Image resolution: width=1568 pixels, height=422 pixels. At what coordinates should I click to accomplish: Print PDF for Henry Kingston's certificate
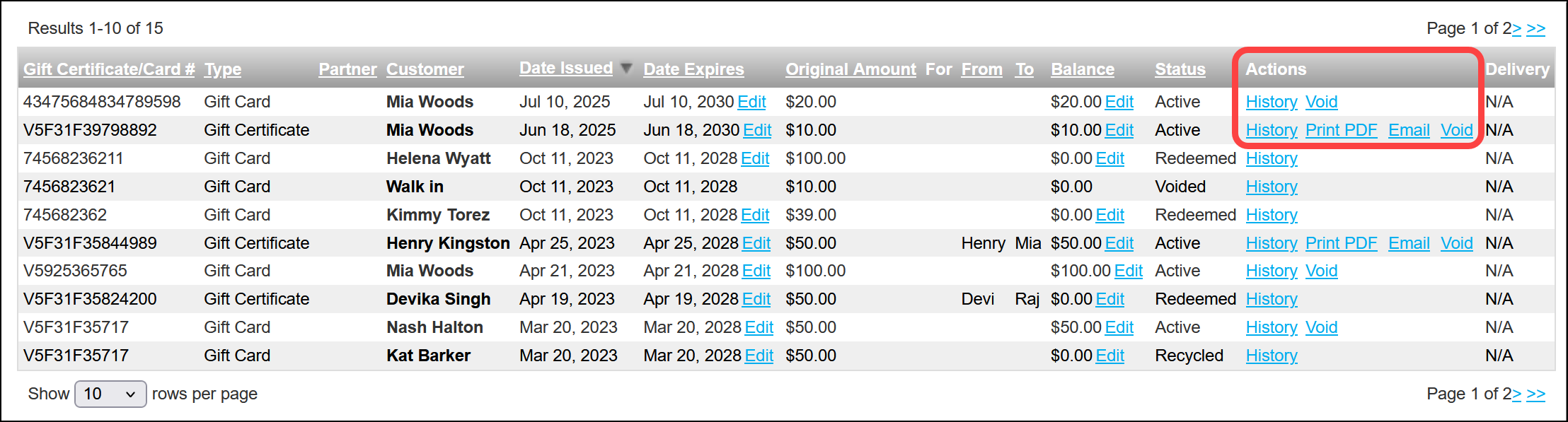pyautogui.click(x=1341, y=243)
